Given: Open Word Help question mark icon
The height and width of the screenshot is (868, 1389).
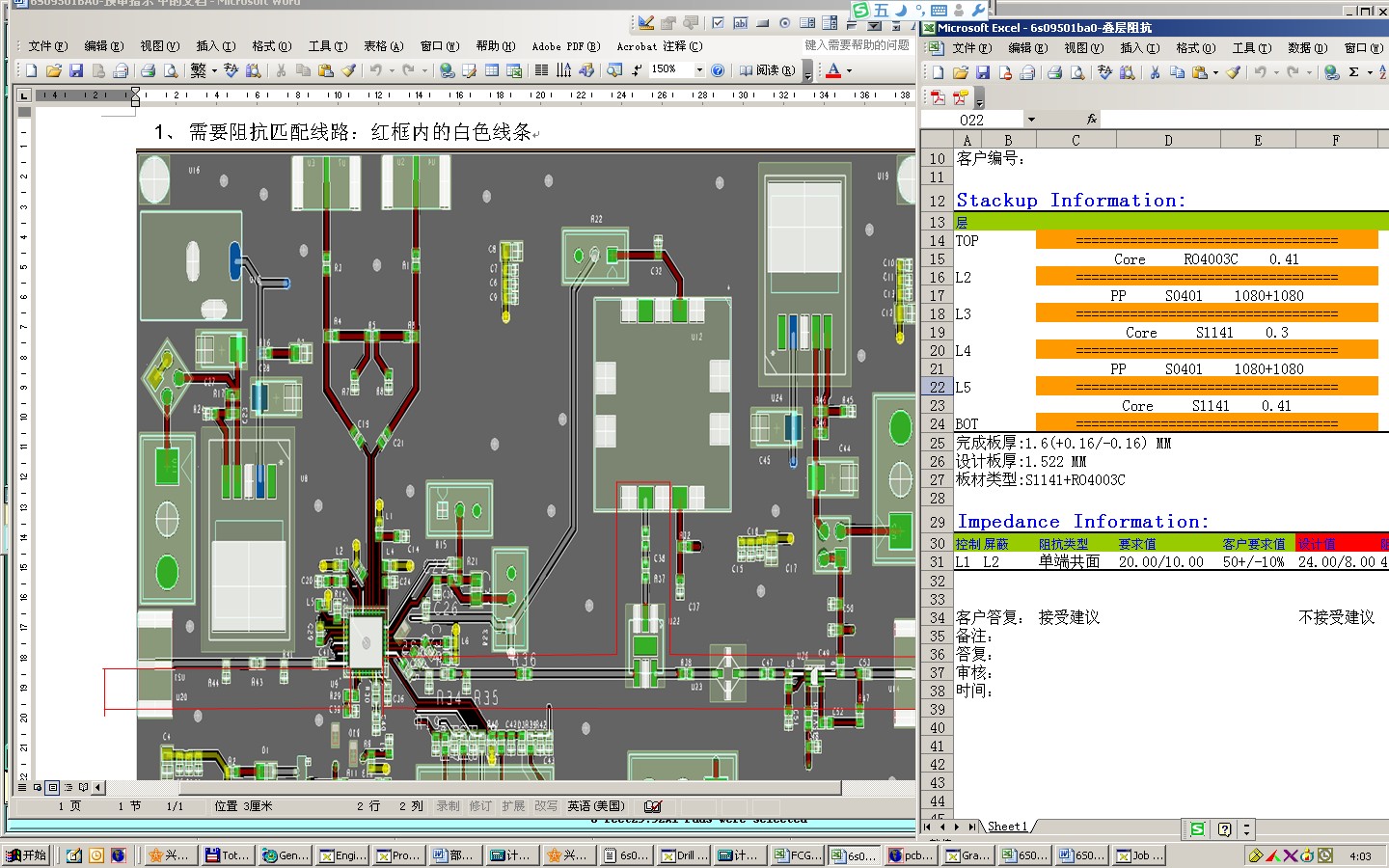Looking at the screenshot, I should pos(718,70).
